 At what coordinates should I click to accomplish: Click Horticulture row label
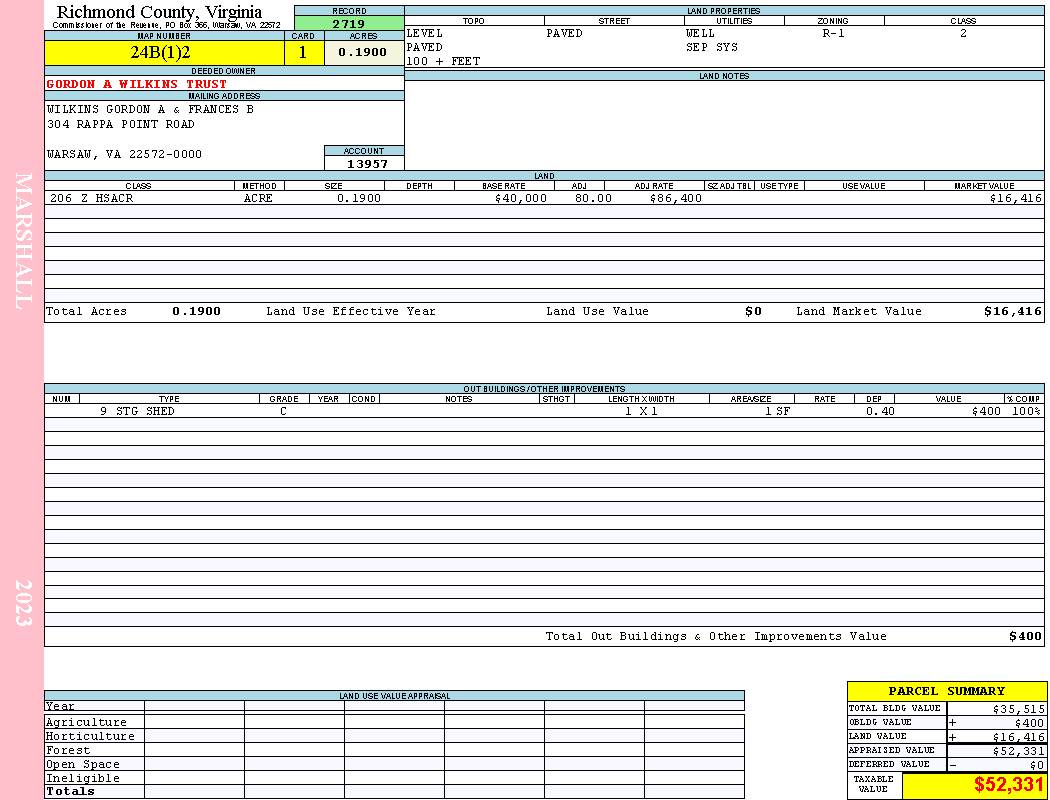[x=90, y=736]
